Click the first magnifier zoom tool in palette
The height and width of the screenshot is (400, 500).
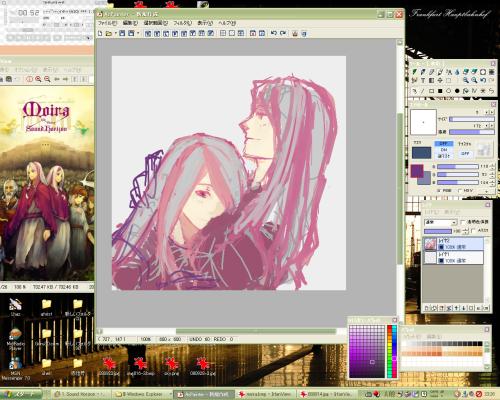pos(466,80)
